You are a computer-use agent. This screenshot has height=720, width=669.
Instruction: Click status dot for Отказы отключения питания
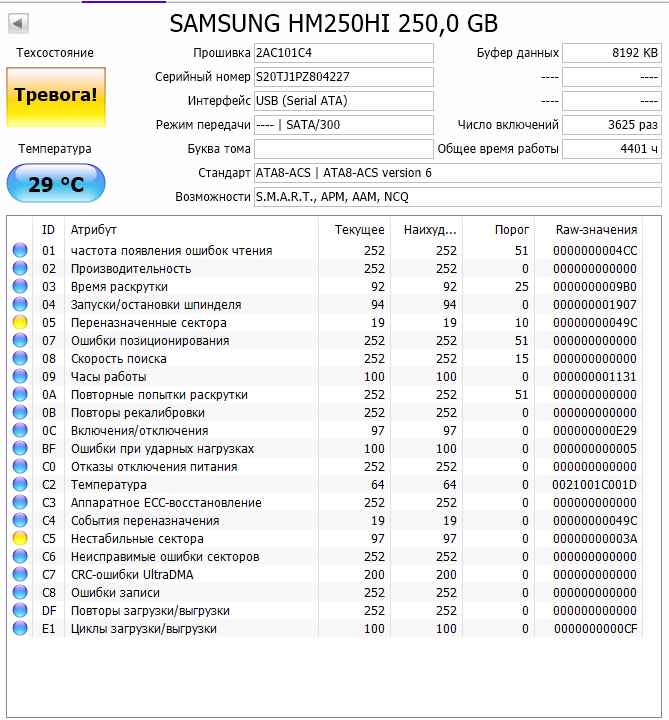(20, 466)
